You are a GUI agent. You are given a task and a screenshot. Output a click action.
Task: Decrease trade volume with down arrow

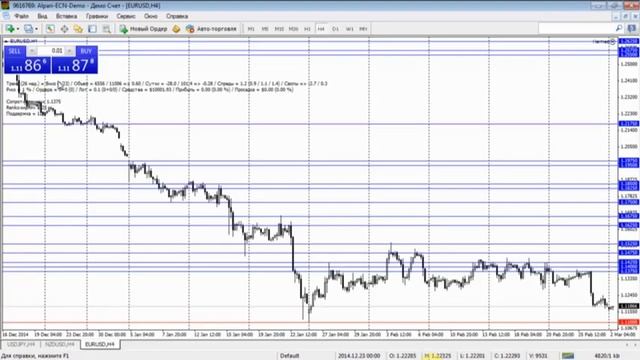(32, 51)
